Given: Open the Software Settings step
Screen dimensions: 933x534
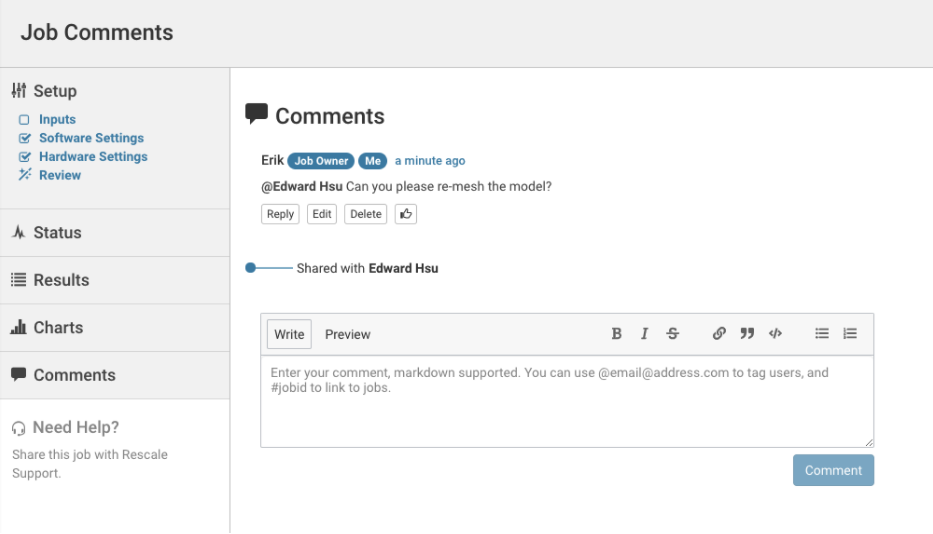Looking at the screenshot, I should pos(91,138).
